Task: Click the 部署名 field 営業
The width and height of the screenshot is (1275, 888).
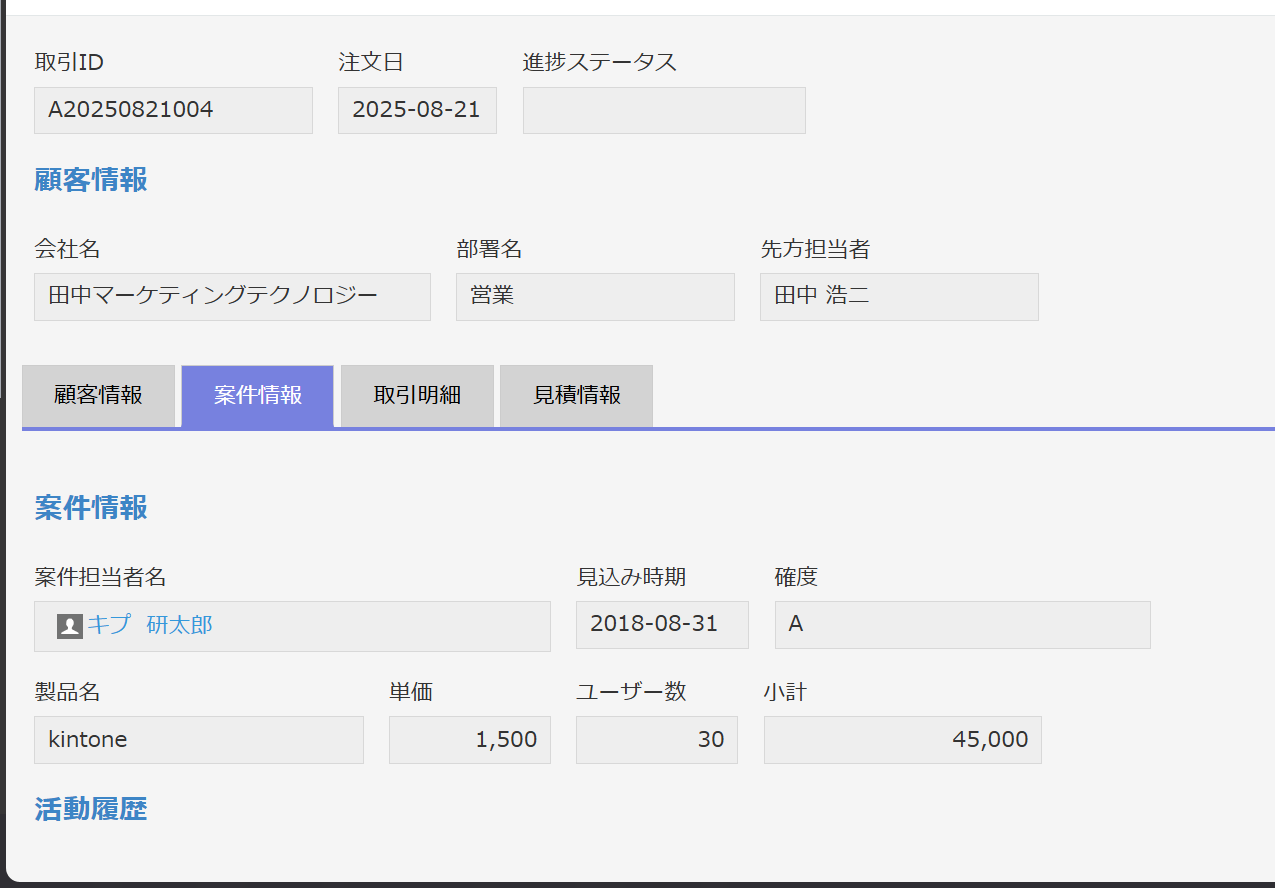Action: 595,297
